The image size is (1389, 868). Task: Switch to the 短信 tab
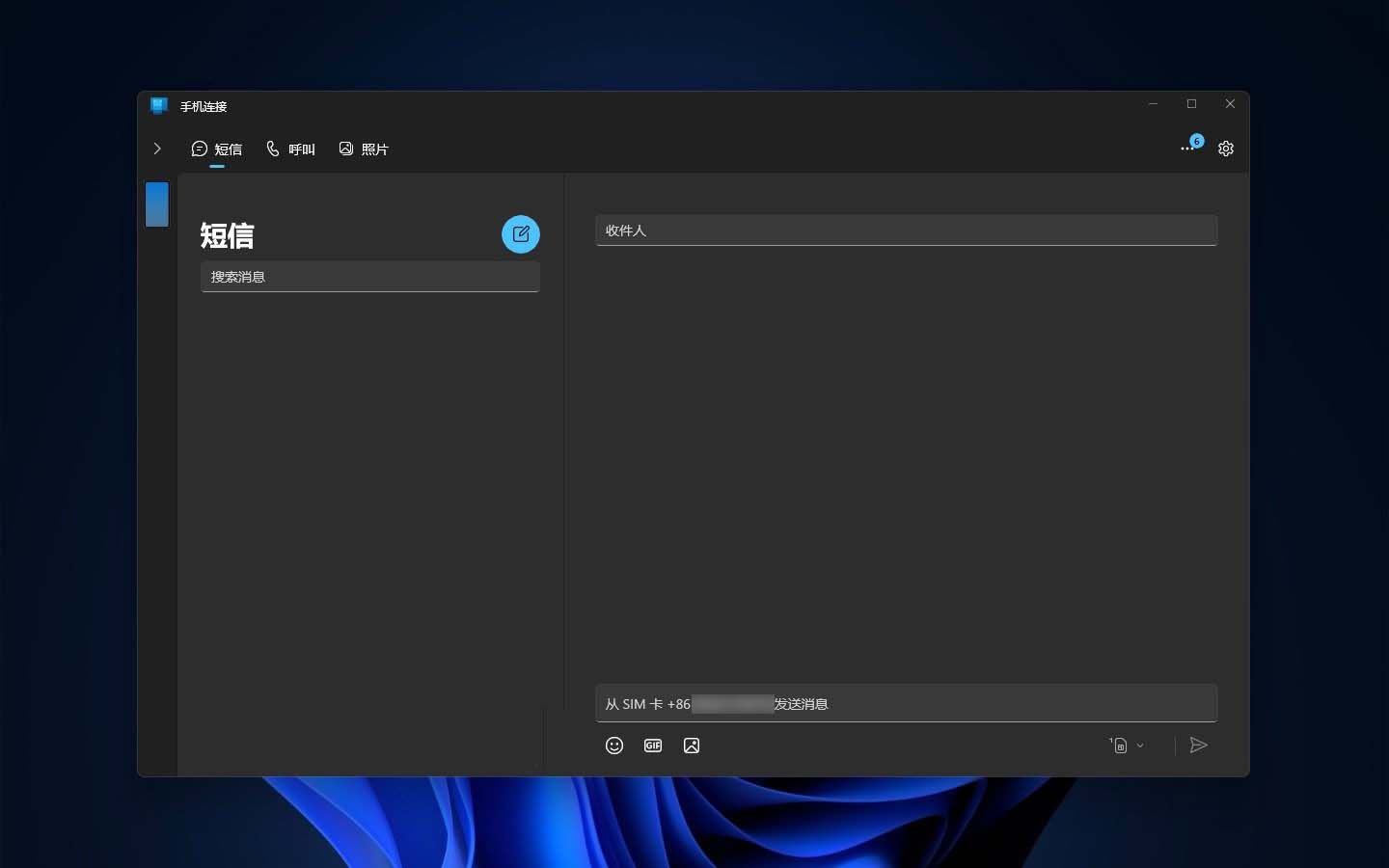(x=217, y=149)
